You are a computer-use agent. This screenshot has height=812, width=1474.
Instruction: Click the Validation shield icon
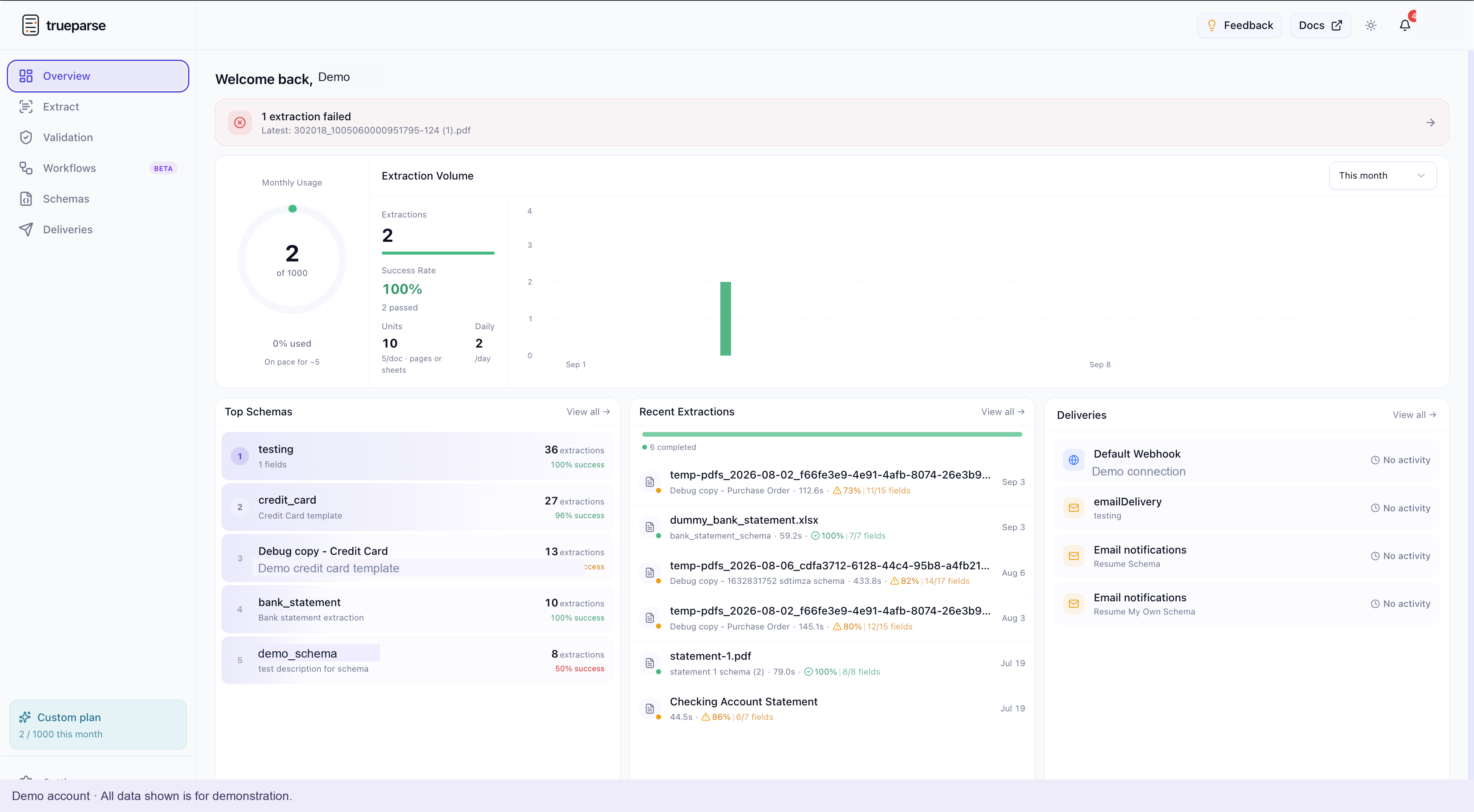click(x=26, y=137)
